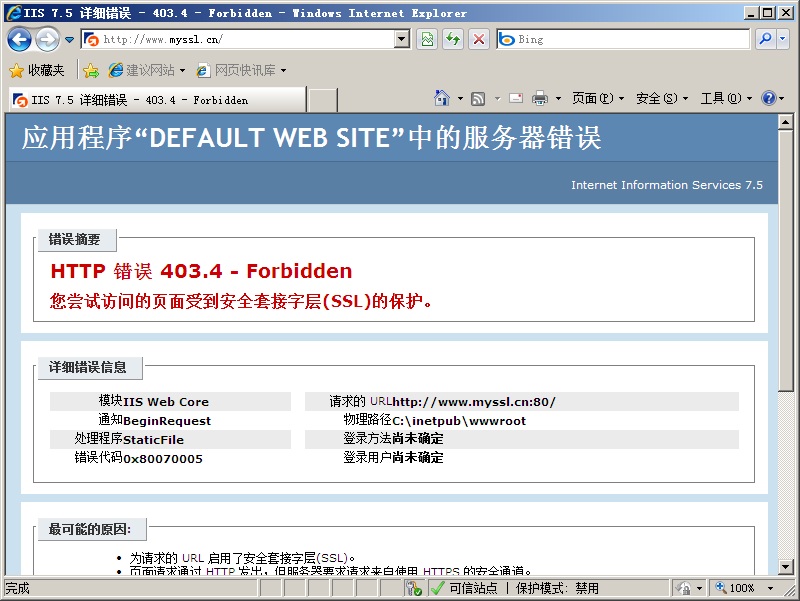
Task: Open the 网页快讯库 web slice gallery
Action: tap(241, 70)
